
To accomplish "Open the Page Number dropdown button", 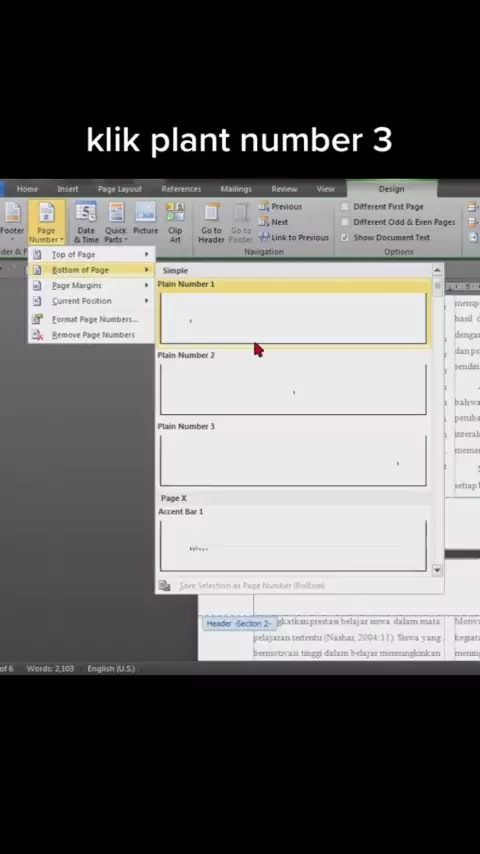I will [46, 222].
